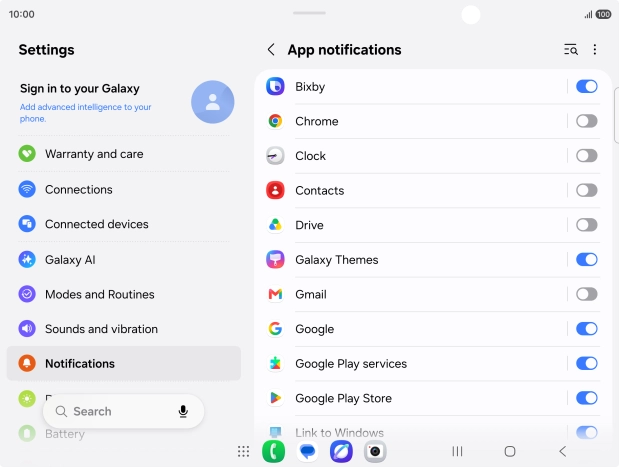Tap the Galaxy AI sparkle icon
The height and width of the screenshot is (467, 619).
tap(27, 260)
